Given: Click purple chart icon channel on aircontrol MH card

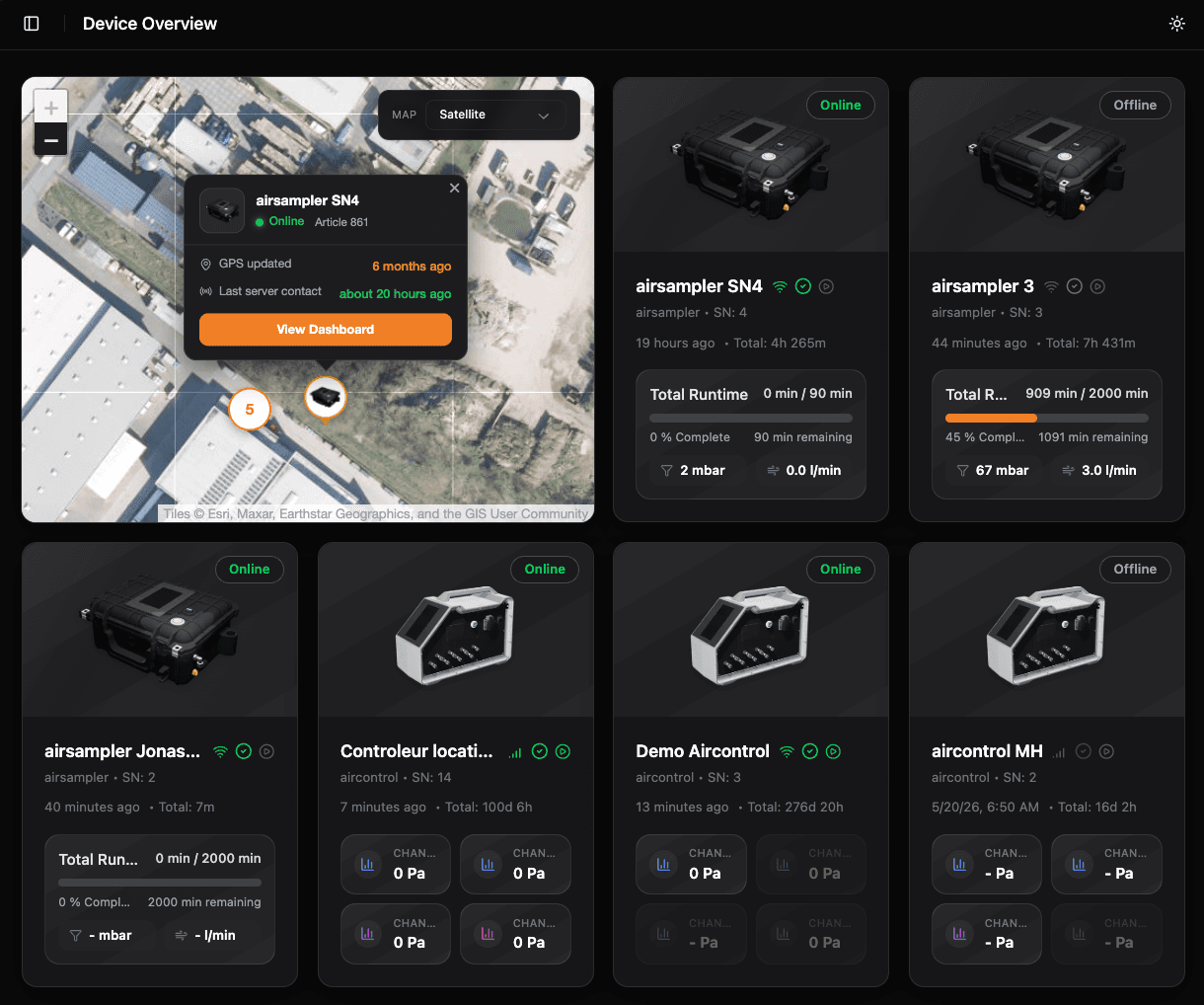Looking at the screenshot, I should [x=987, y=933].
